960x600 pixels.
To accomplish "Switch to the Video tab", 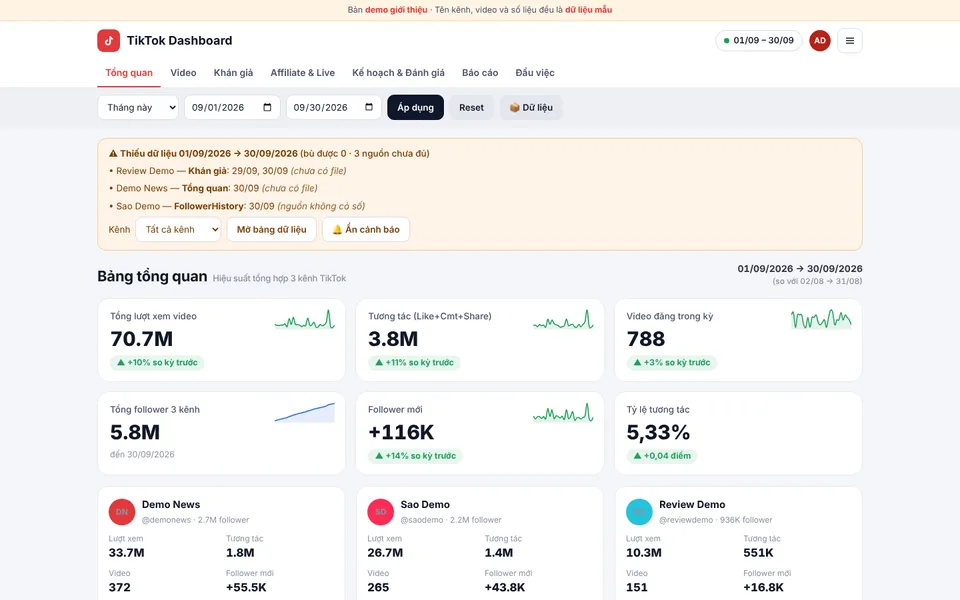I will (x=183, y=73).
